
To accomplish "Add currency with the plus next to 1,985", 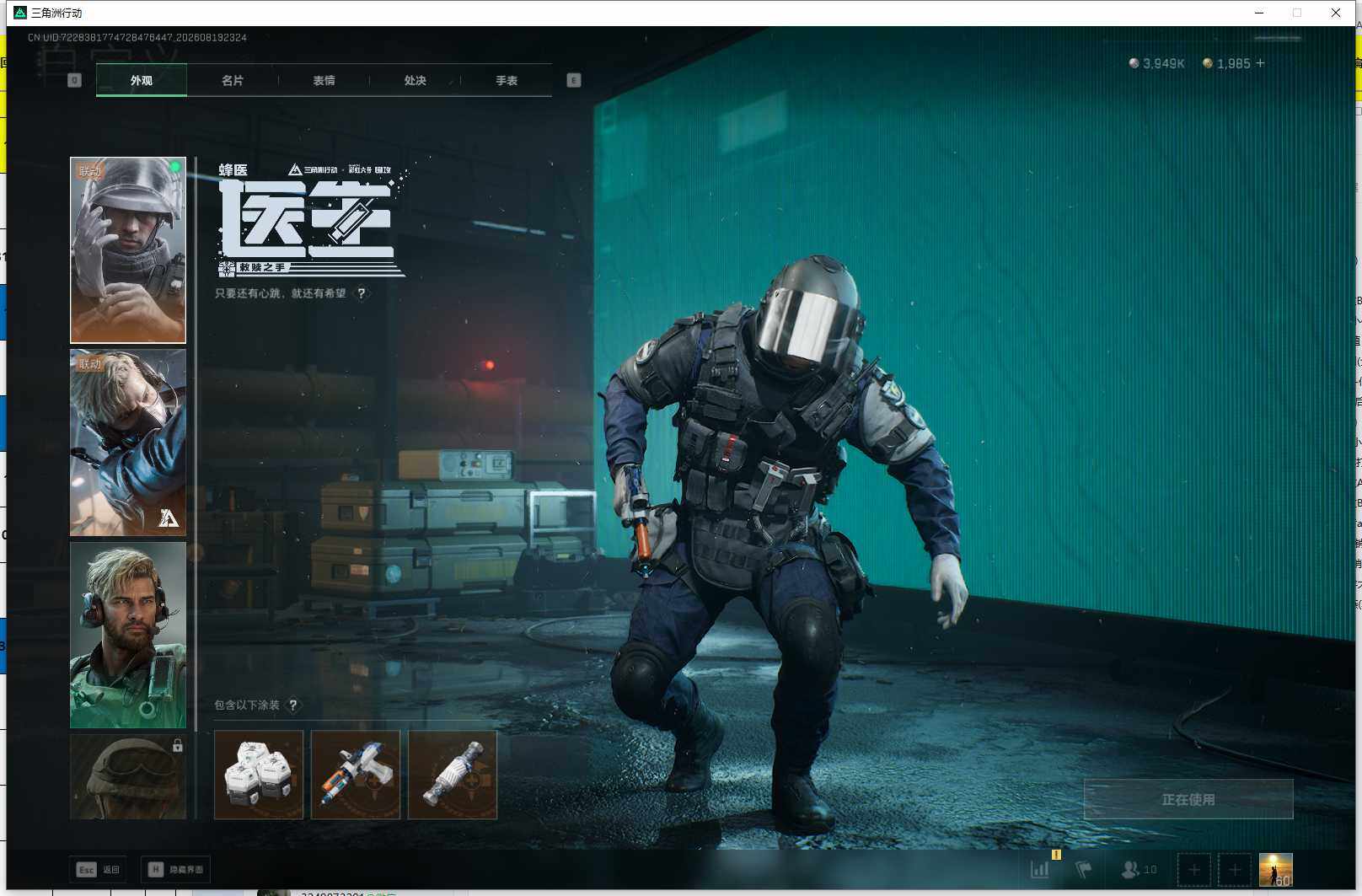I will pyautogui.click(x=1260, y=63).
